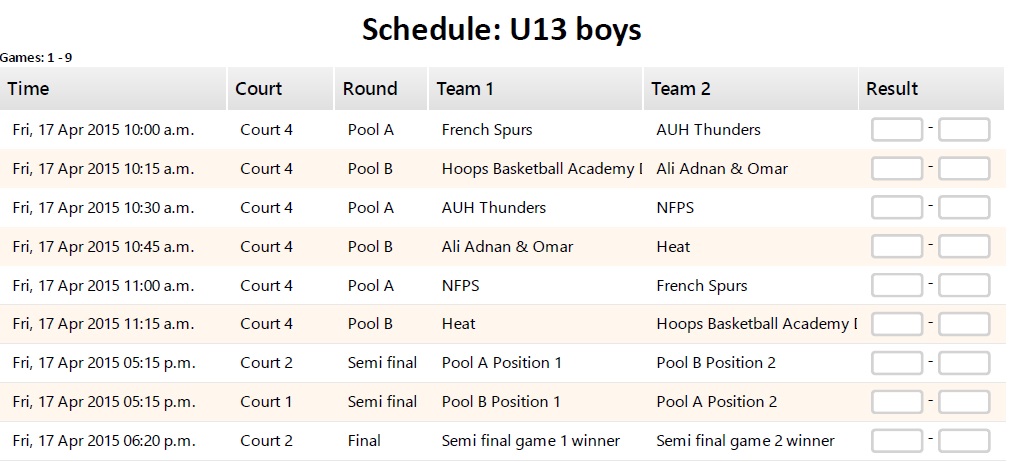
Task: Click Team 2 score box in 10:00 a.m. game
Action: click(x=964, y=130)
